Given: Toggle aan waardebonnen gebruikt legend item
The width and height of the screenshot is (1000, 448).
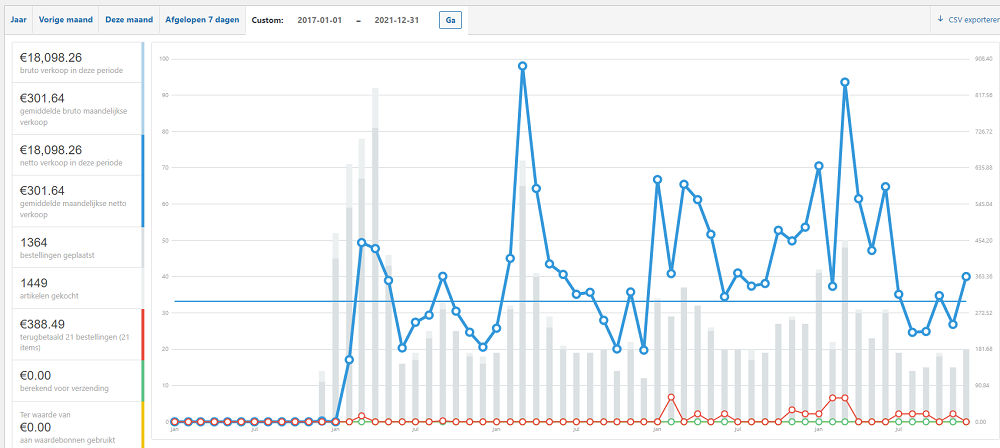Looking at the screenshot, I should [x=78, y=425].
